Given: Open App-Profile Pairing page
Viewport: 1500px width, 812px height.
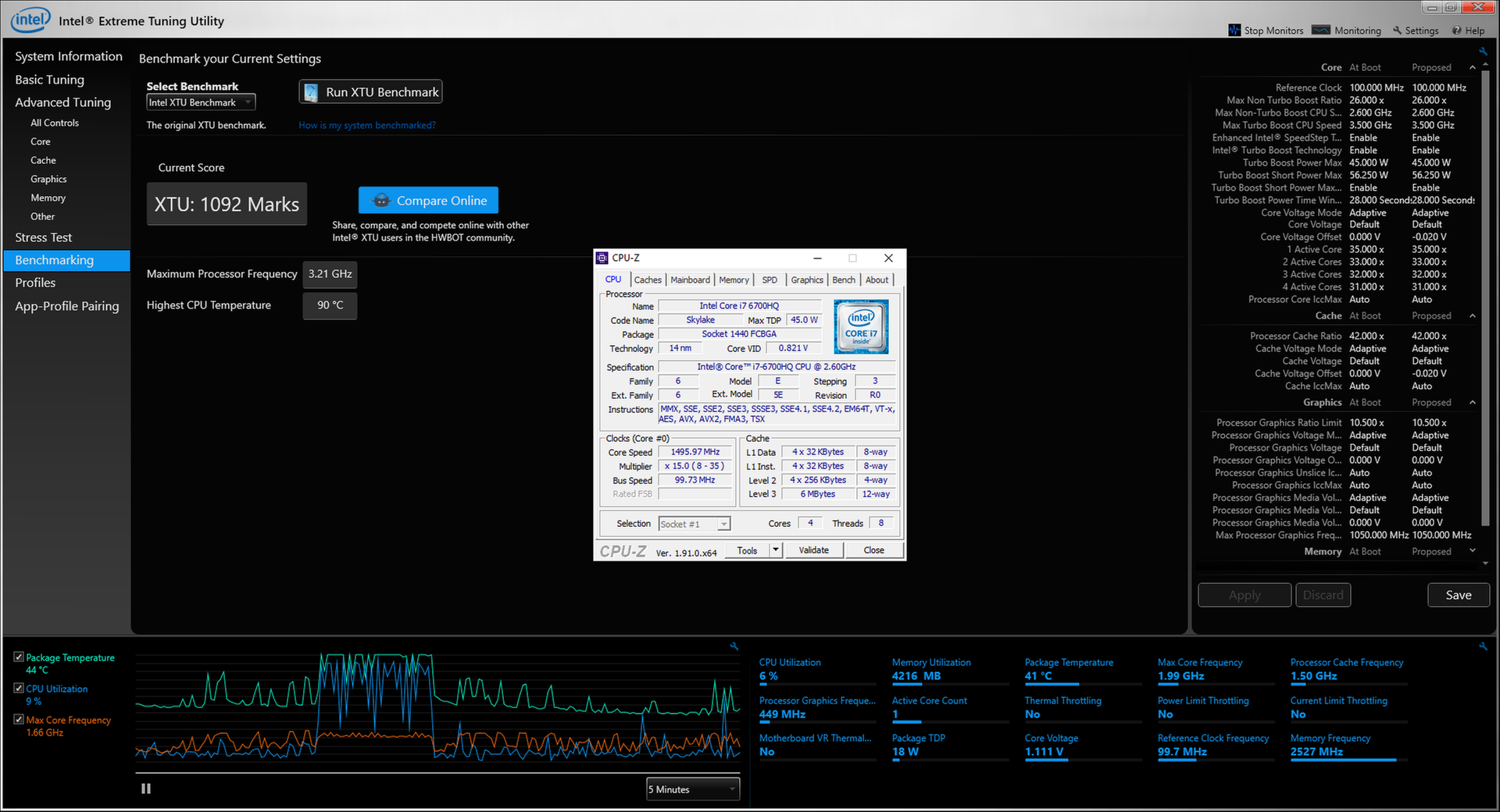Looking at the screenshot, I should pyautogui.click(x=67, y=306).
